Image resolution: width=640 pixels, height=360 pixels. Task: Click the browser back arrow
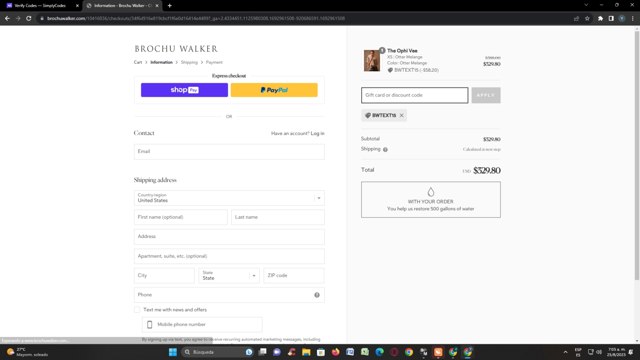(7, 18)
